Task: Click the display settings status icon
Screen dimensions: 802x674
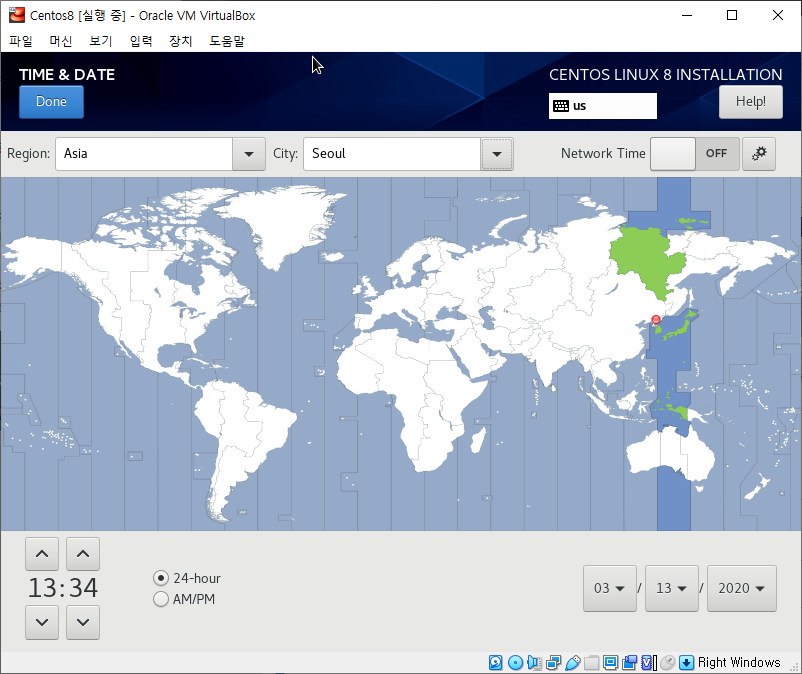Action: click(x=610, y=663)
